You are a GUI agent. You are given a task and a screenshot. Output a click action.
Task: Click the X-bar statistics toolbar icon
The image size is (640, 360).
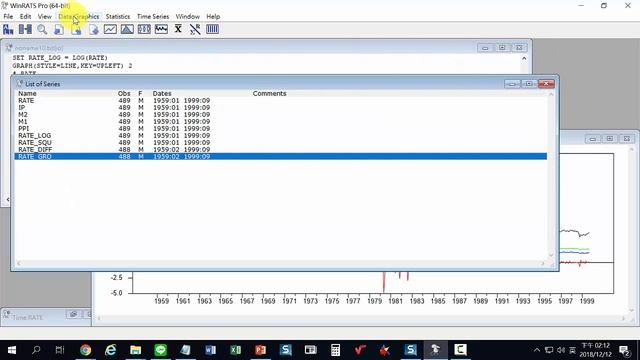pos(178,29)
